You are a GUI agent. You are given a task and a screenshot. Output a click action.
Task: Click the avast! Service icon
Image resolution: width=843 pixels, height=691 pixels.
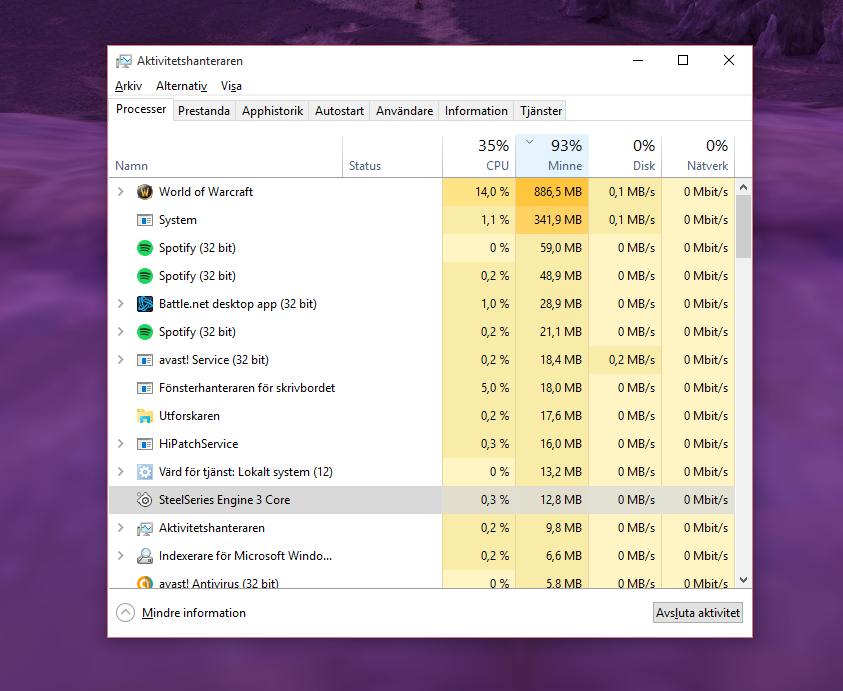pos(145,360)
